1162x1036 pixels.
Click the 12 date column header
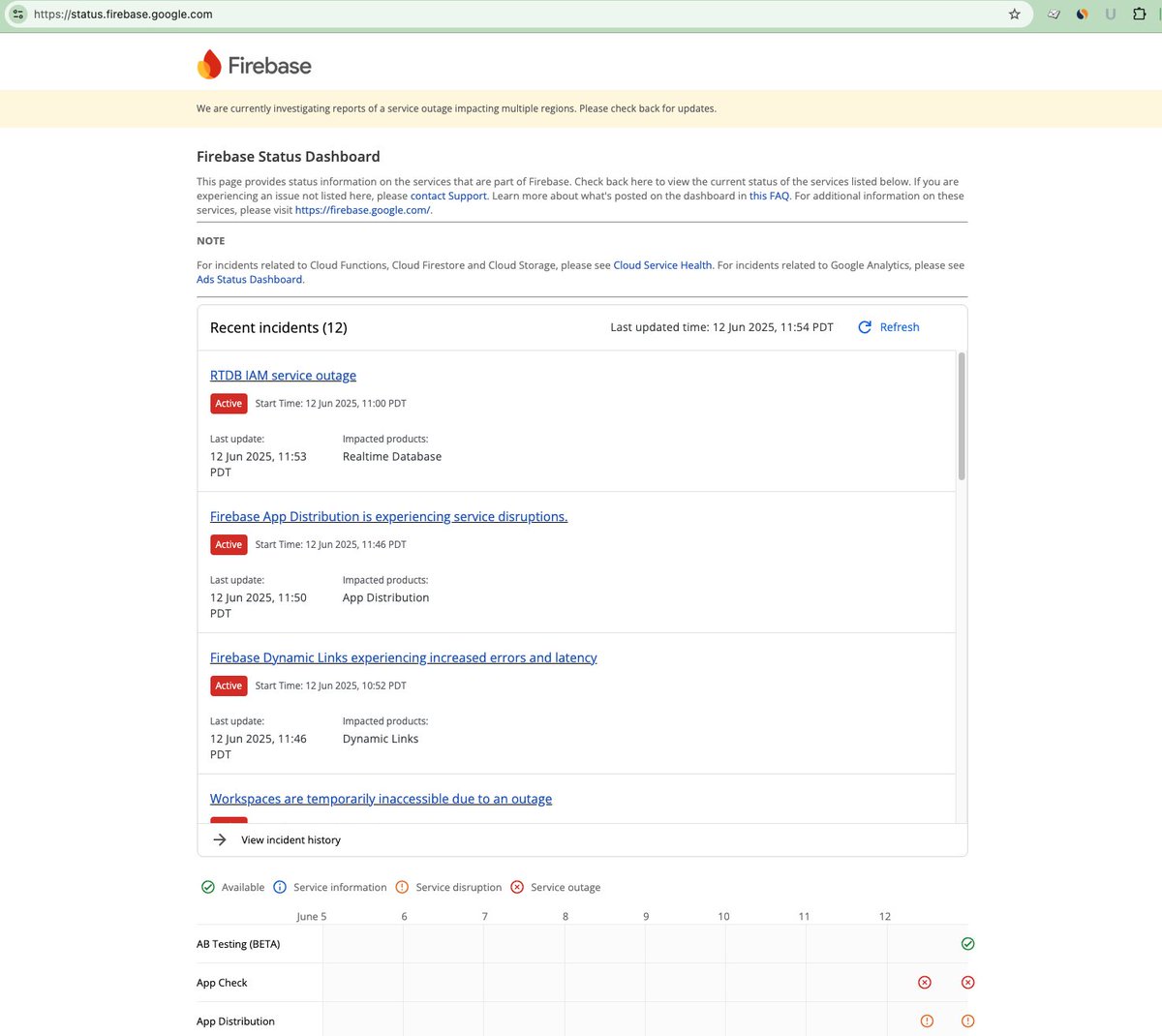(885, 916)
